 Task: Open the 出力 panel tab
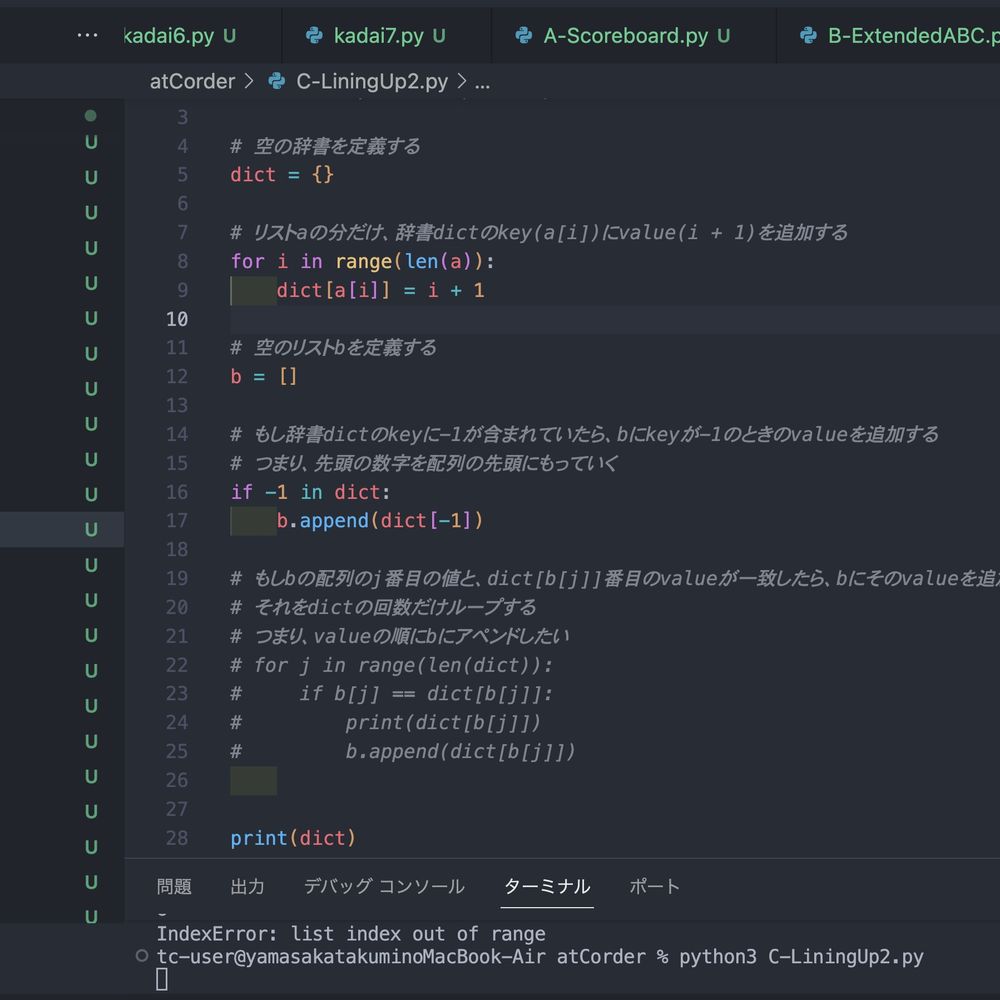(x=247, y=886)
